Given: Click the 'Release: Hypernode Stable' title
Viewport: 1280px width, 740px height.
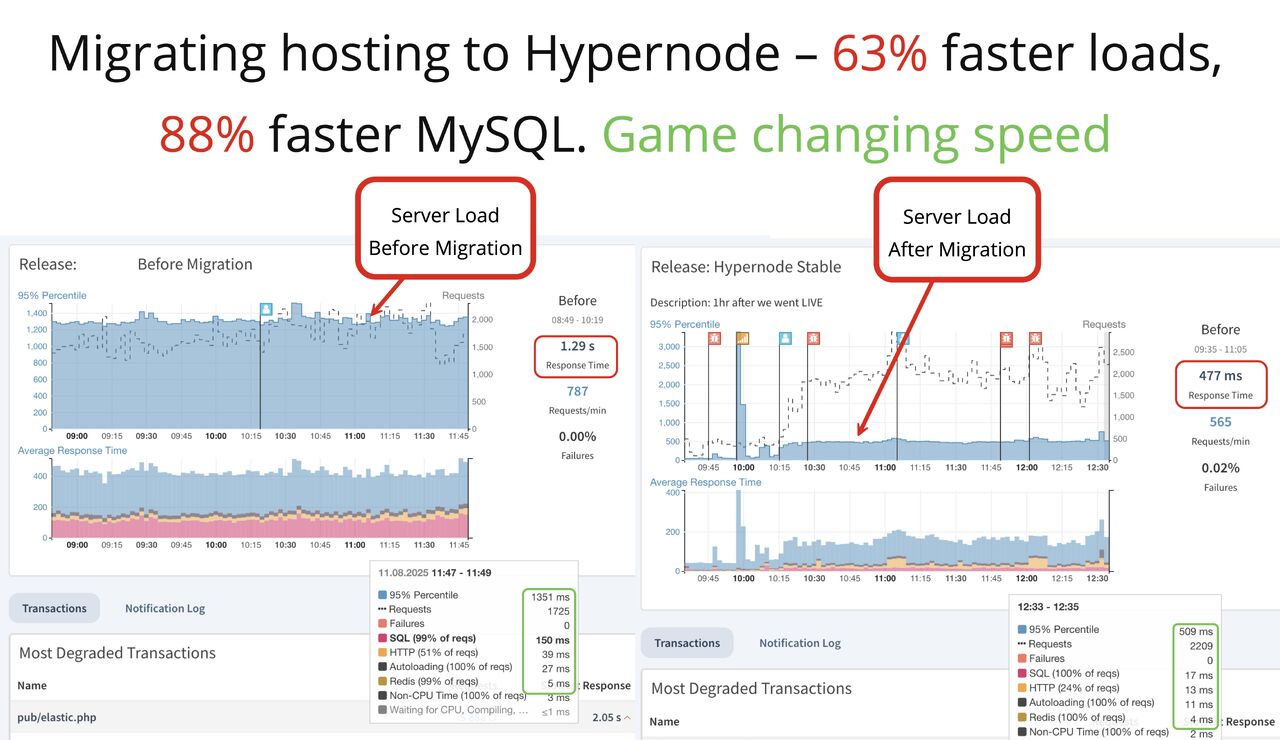Looking at the screenshot, I should [746, 267].
